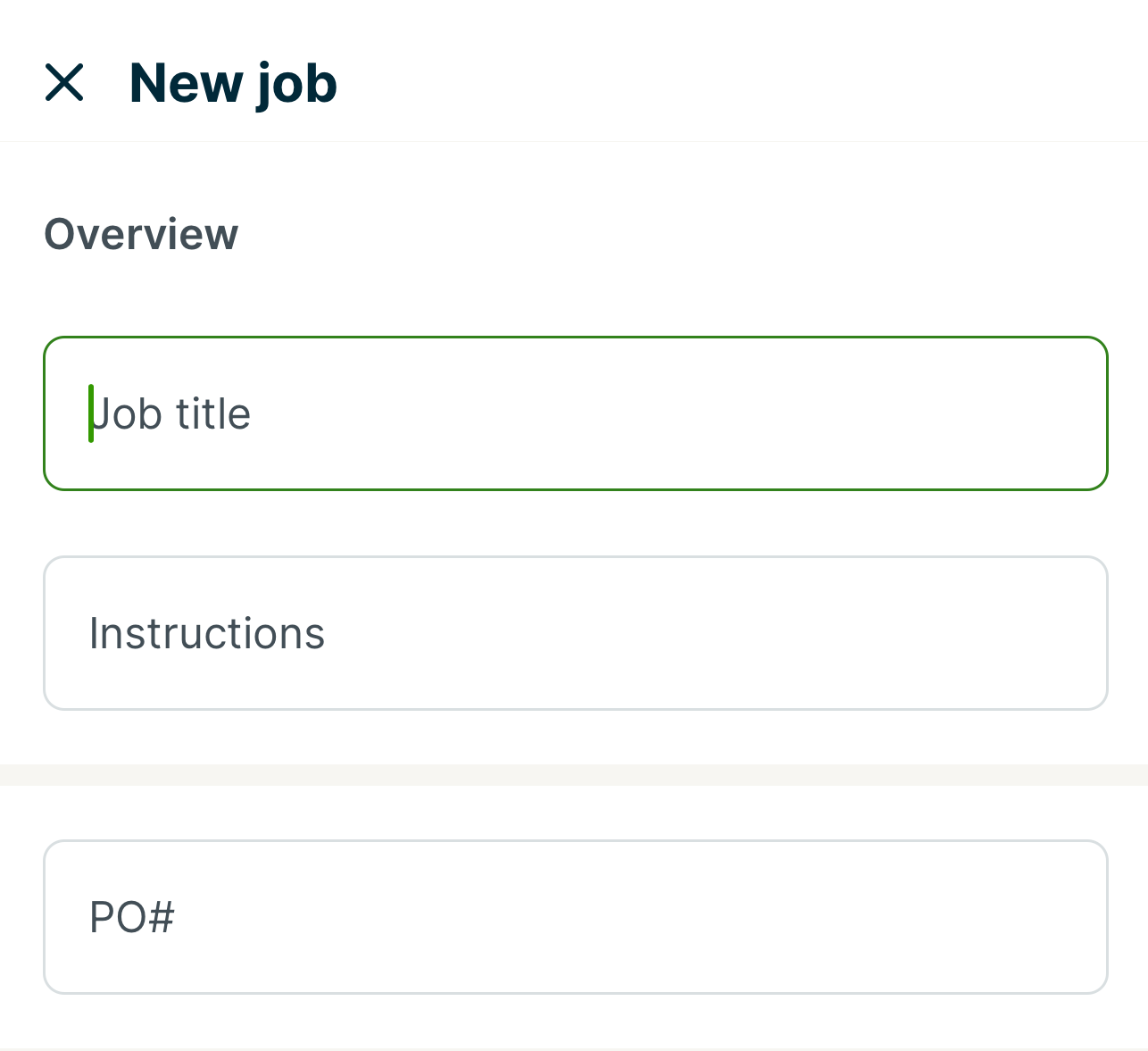
Task: Click the Overview section label
Action: tap(141, 234)
